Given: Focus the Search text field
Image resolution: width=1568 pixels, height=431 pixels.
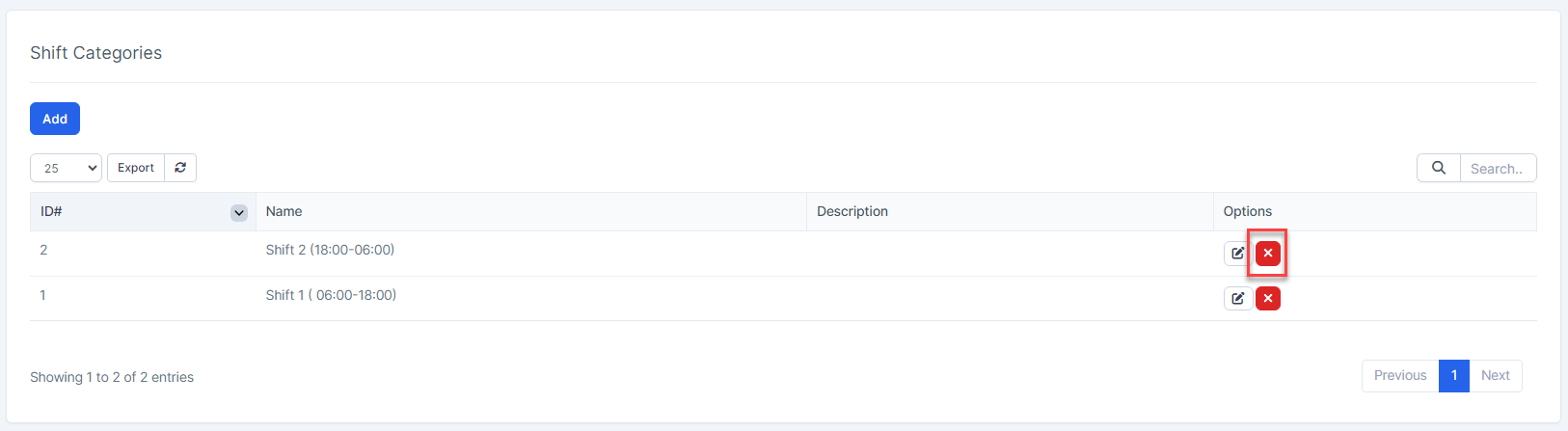Looking at the screenshot, I should (1498, 168).
